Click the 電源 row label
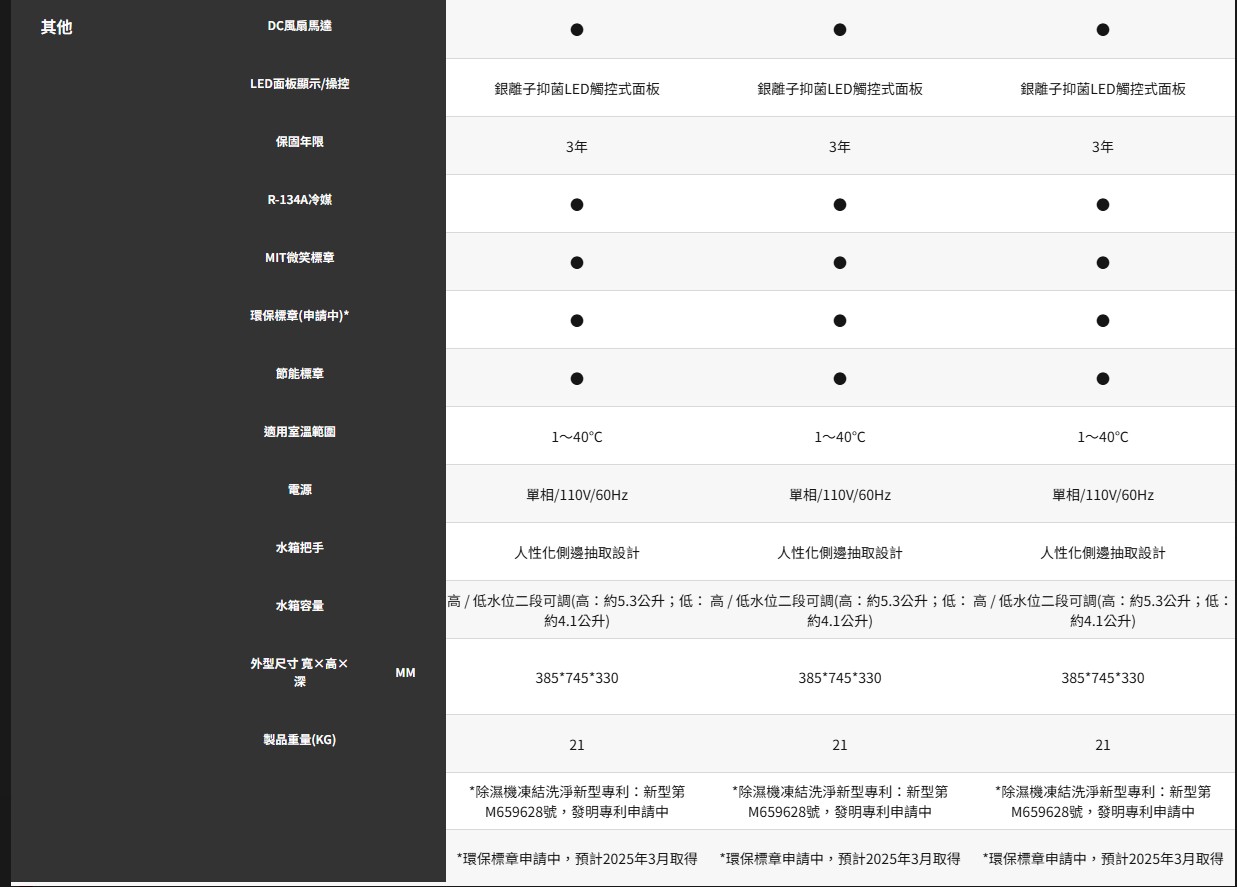The height and width of the screenshot is (887, 1237). pos(300,490)
